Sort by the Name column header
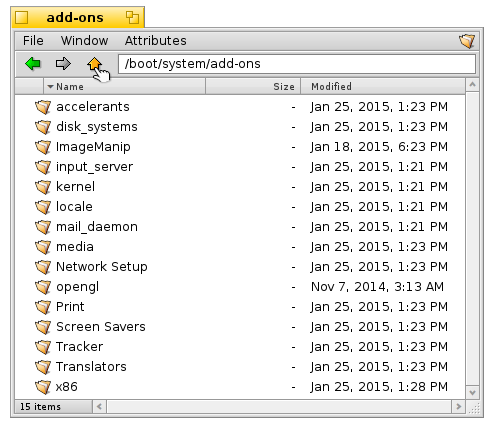Viewport: 500px width, 427px height. pos(124,87)
